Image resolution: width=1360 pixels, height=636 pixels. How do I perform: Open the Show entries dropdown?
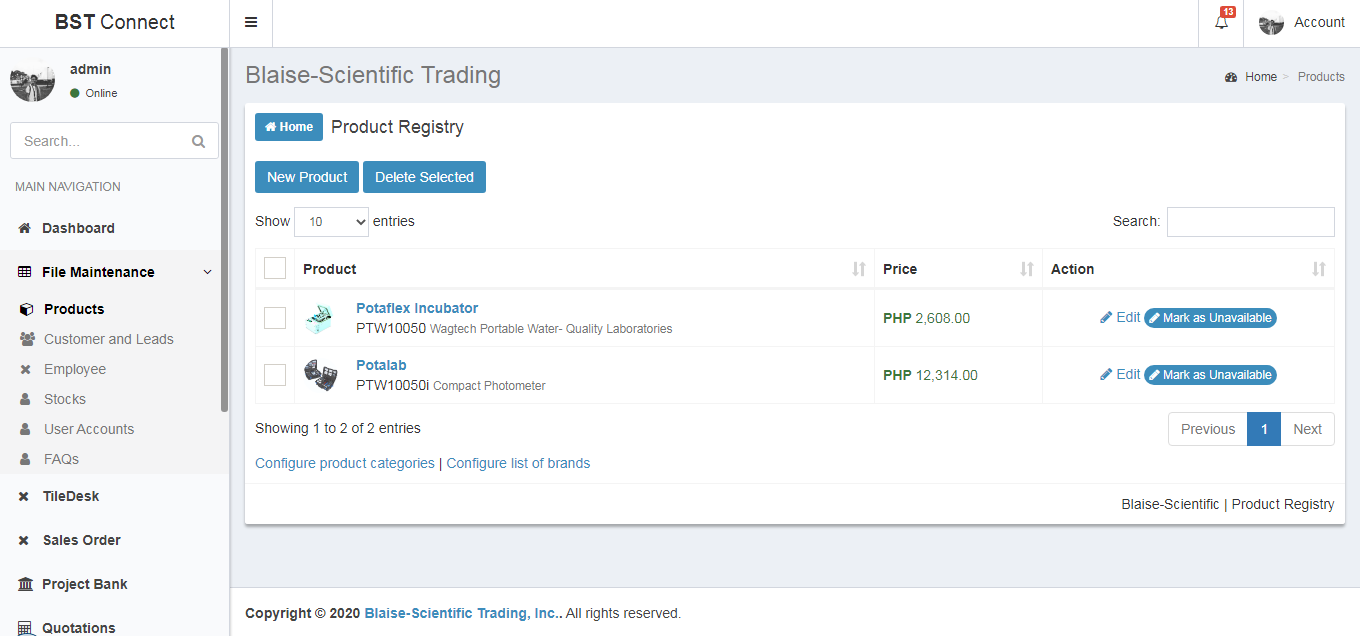331,222
